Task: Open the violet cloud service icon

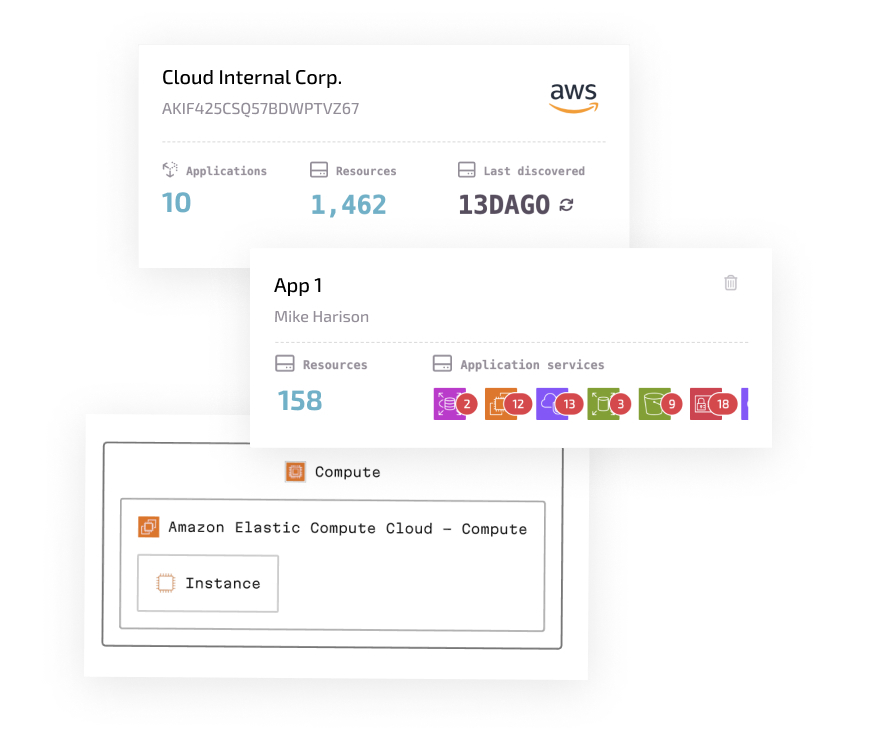Action: pyautogui.click(x=550, y=404)
